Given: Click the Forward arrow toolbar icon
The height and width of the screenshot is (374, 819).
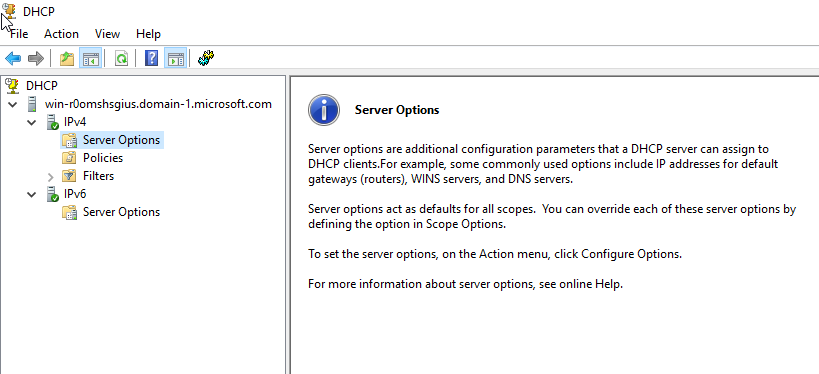Looking at the screenshot, I should click(36, 59).
